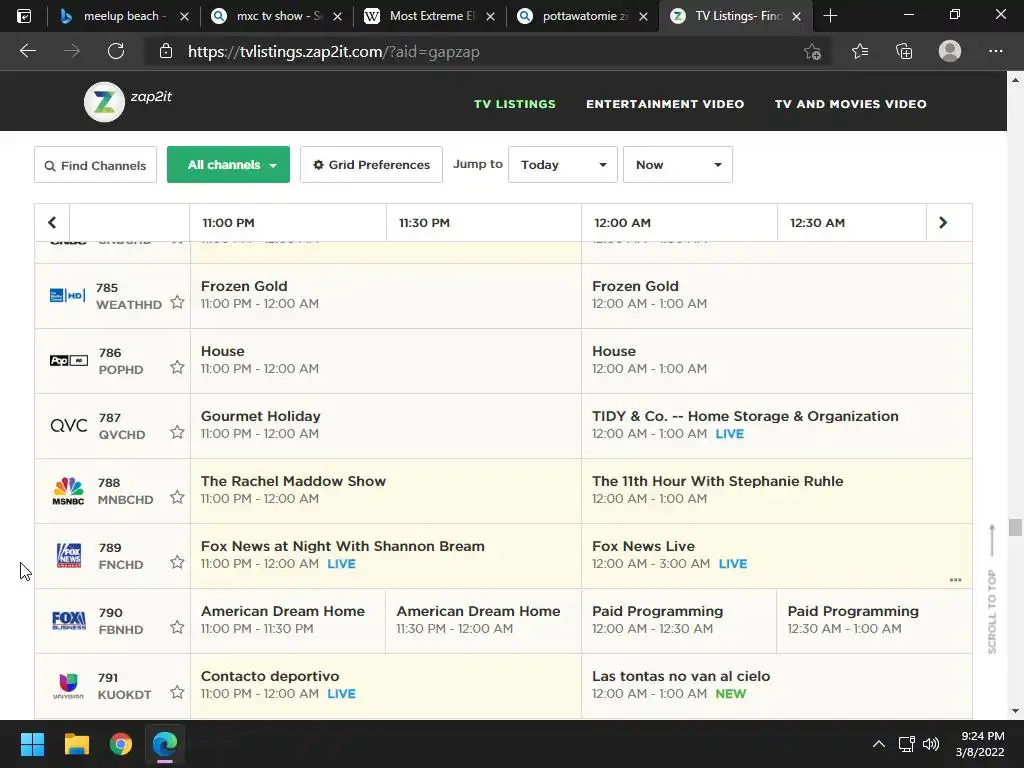This screenshot has width=1024, height=768.
Task: Open File Explorer from the taskbar
Action: pyautogui.click(x=76, y=744)
